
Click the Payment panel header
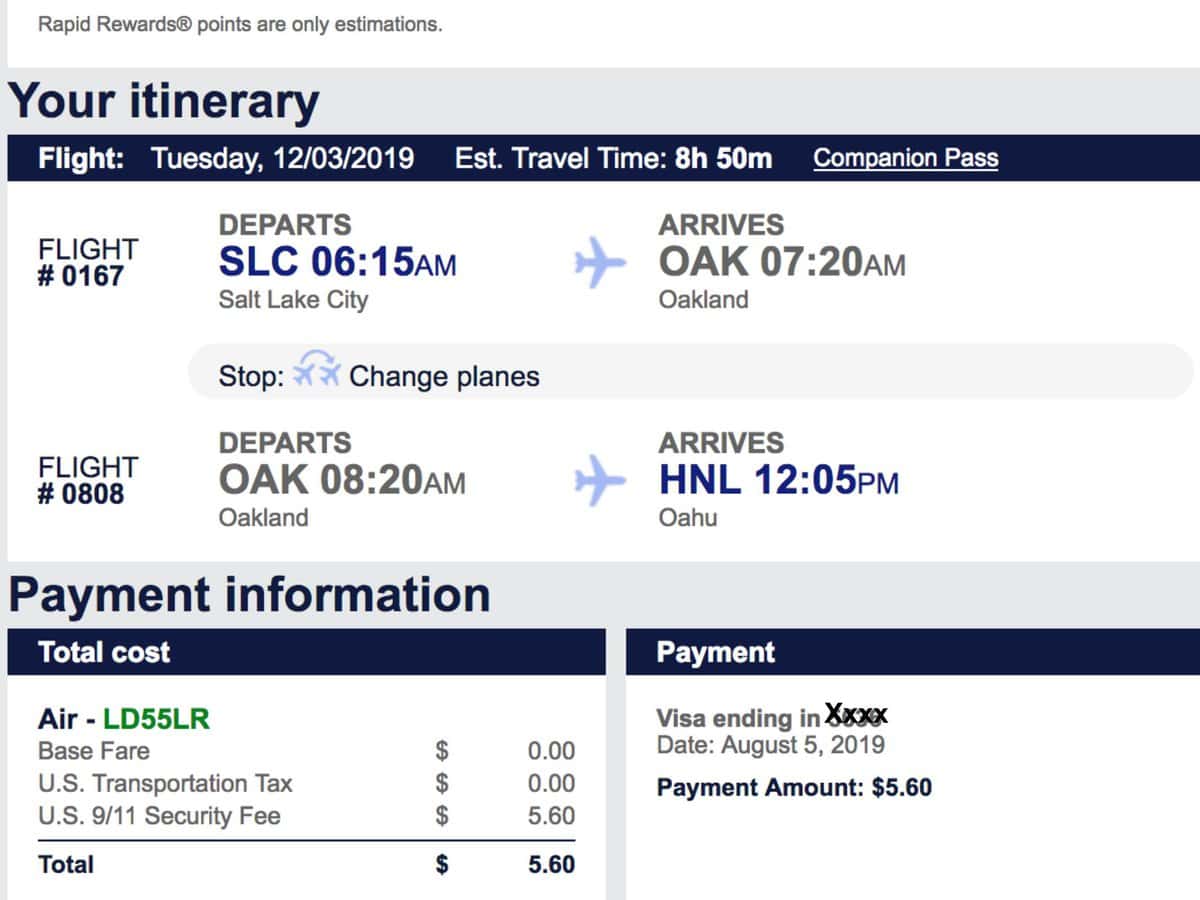913,652
